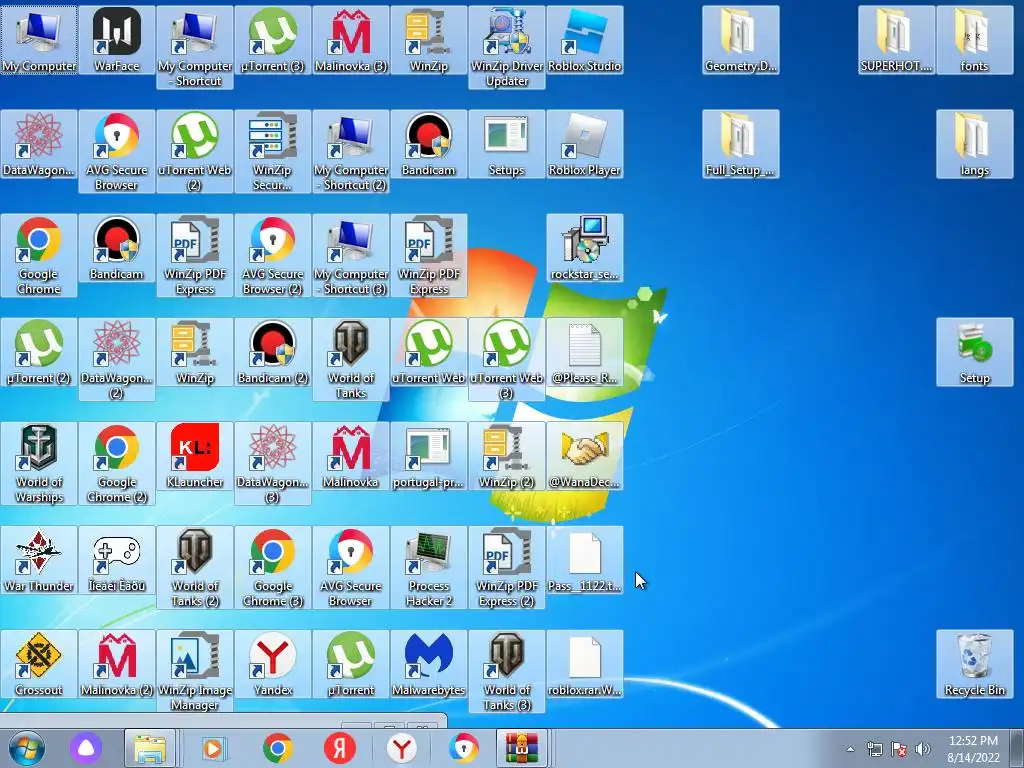Image resolution: width=1024 pixels, height=768 pixels.
Task: Select the SUPERHOT folder
Action: (x=897, y=40)
